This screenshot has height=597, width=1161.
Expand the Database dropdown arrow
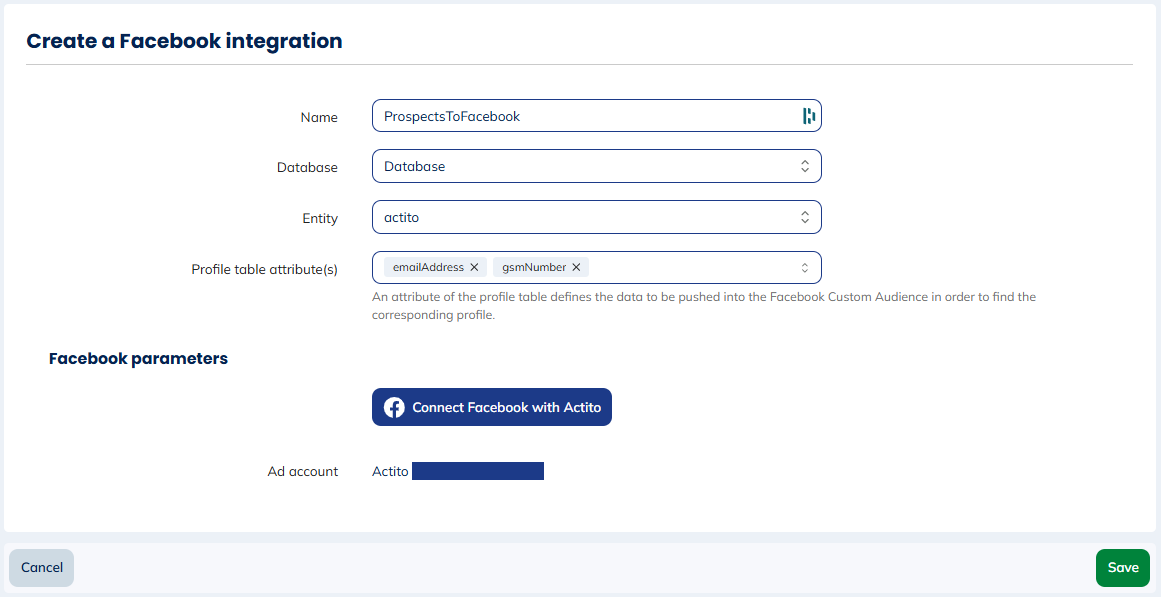(804, 167)
